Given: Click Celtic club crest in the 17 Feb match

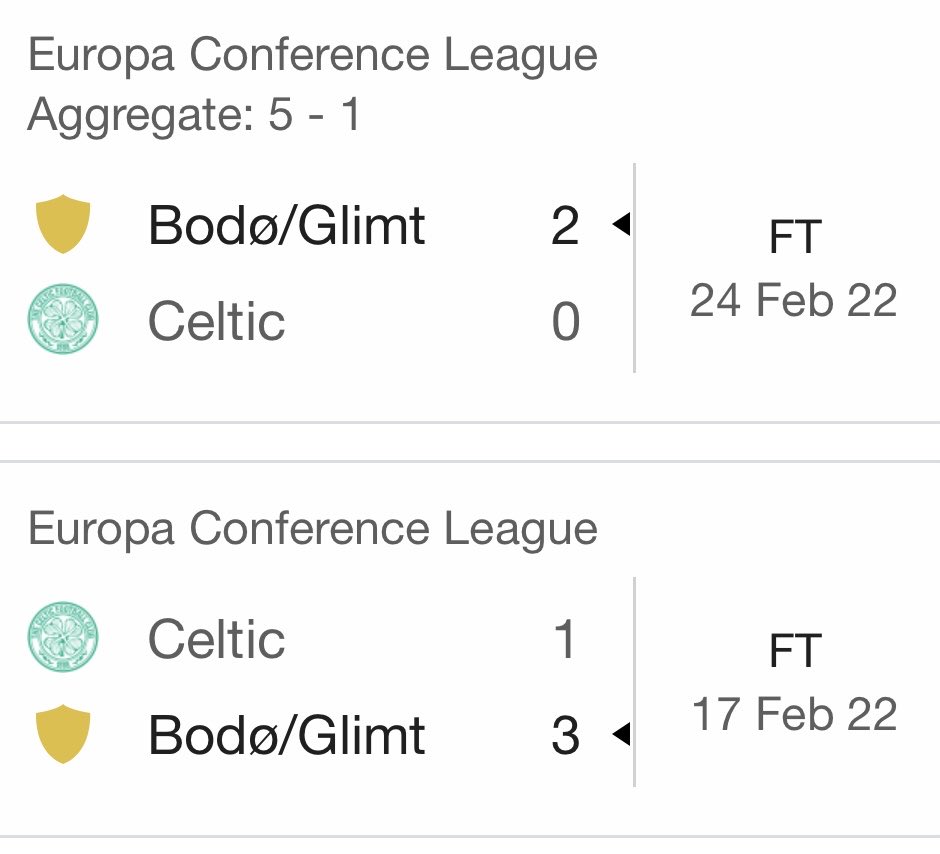Looking at the screenshot, I should pos(63,637).
